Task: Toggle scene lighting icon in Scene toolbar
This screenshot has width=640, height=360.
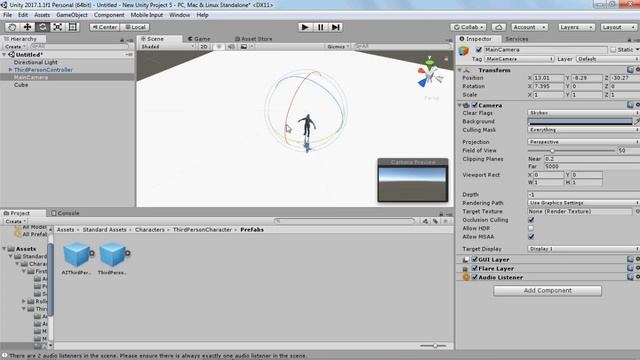Action: pyautogui.click(x=219, y=47)
